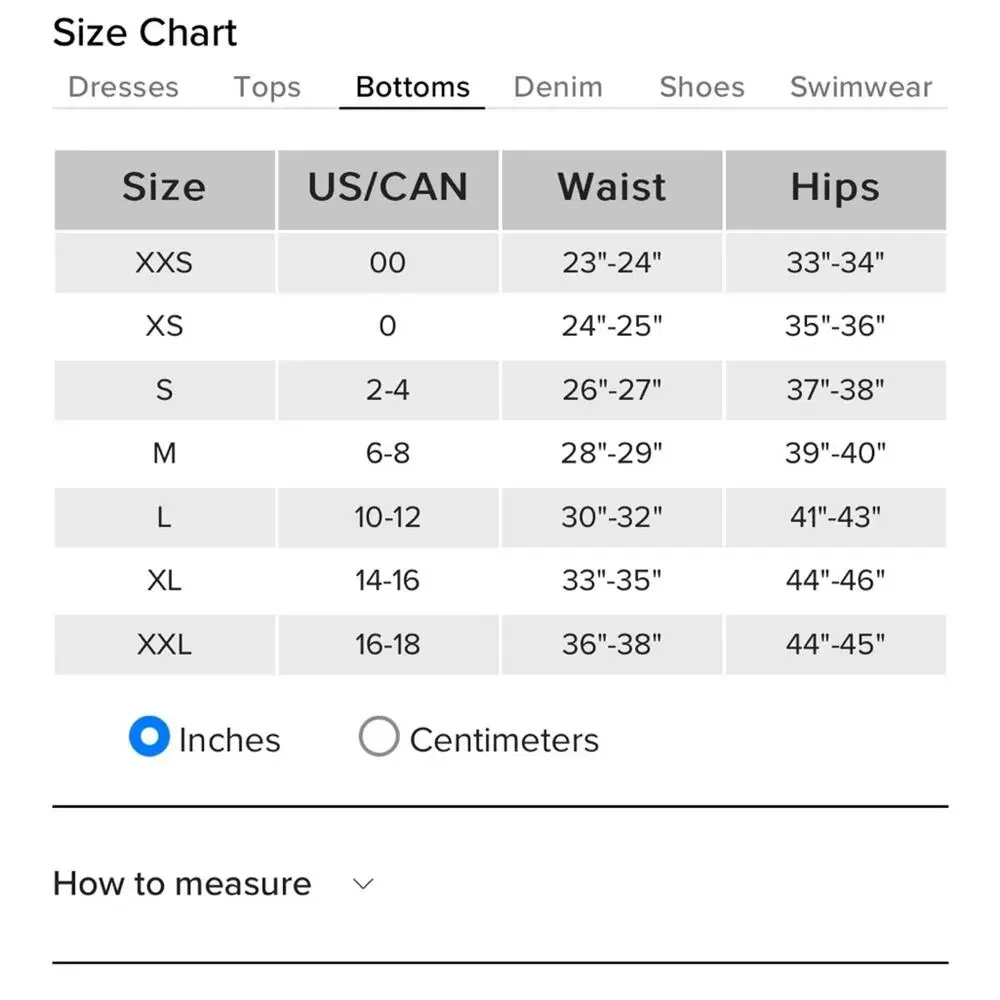
Task: Select the M size row label
Action: point(164,453)
